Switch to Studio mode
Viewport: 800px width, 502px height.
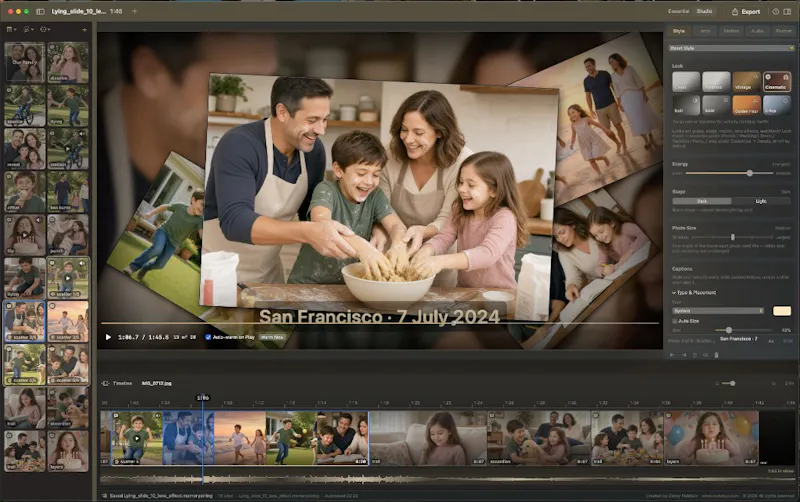click(705, 11)
